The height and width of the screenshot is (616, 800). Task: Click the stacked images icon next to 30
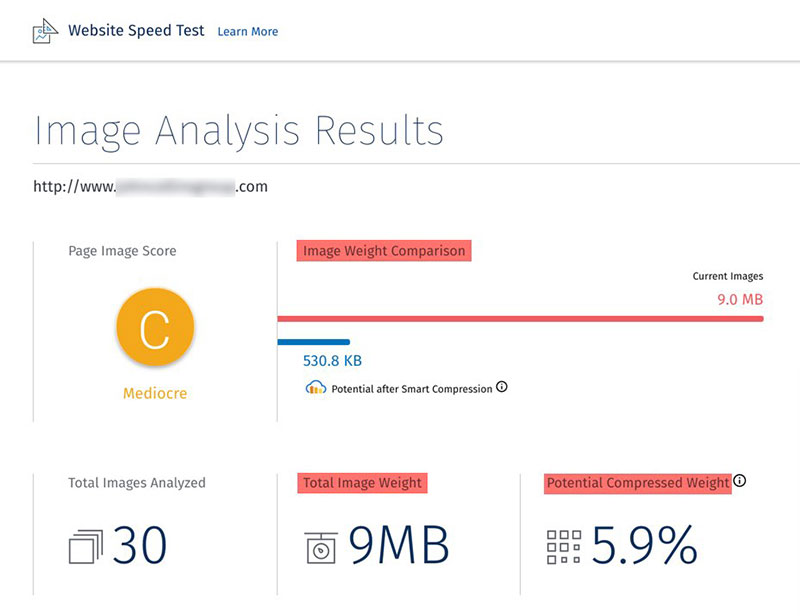[86, 547]
